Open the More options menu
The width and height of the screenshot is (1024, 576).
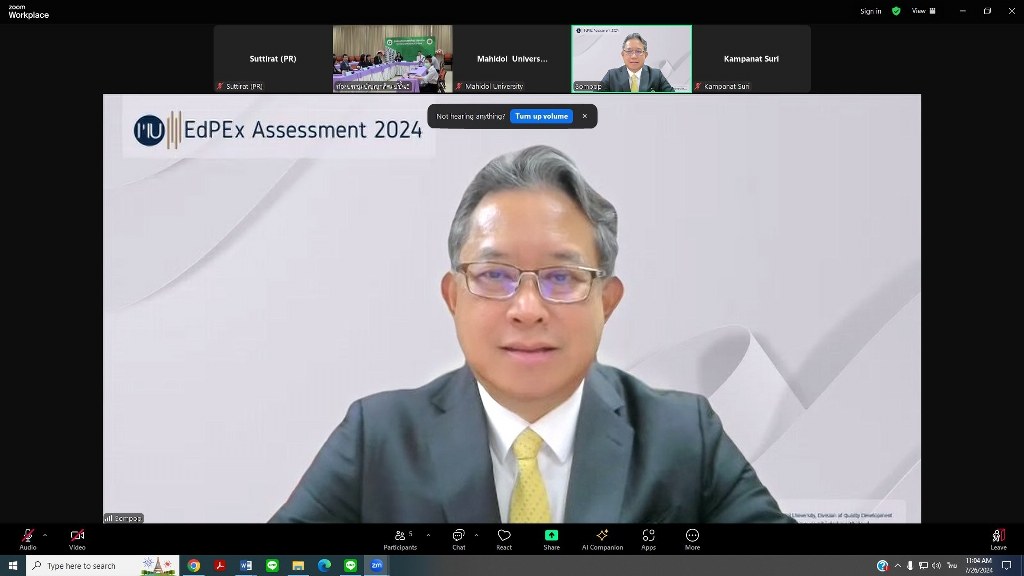[692, 539]
